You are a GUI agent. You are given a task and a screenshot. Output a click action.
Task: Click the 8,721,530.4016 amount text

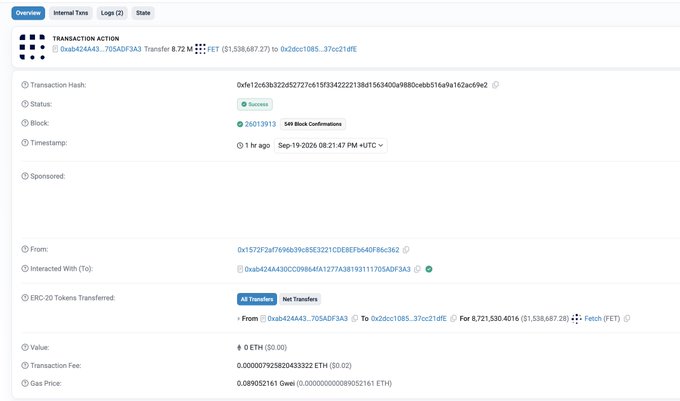495,319
